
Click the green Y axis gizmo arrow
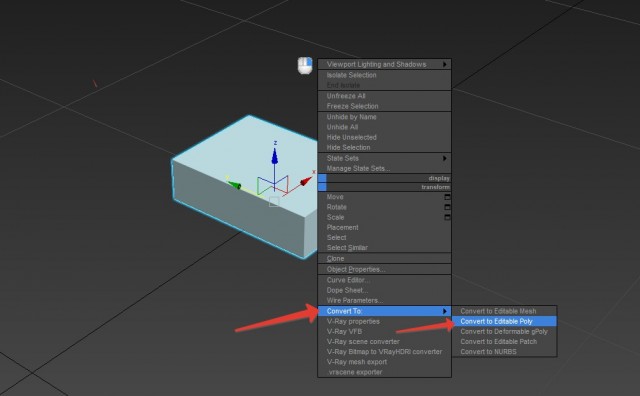click(234, 185)
